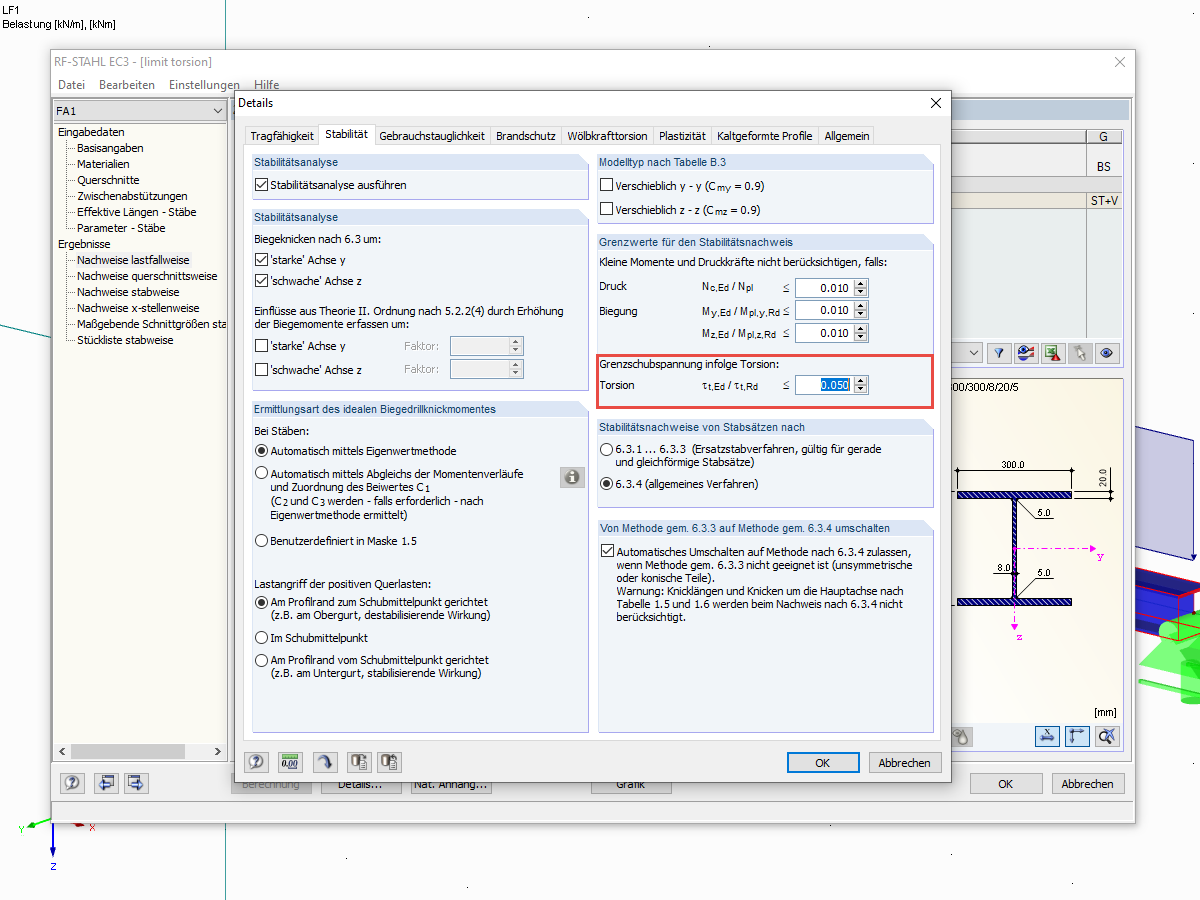Enable second-order effects for 'starke' Achse y

click(x=262, y=346)
